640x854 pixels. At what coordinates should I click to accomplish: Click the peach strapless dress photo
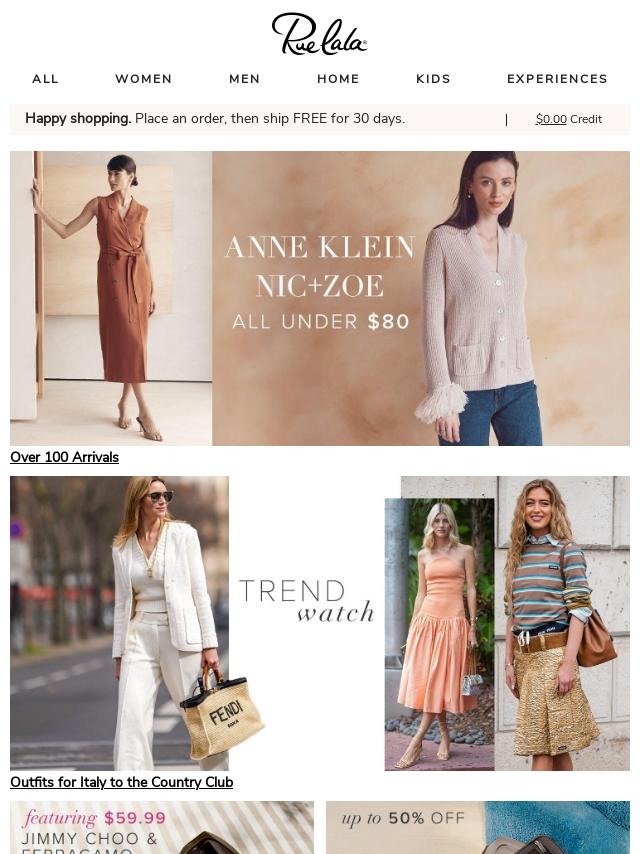(x=440, y=634)
